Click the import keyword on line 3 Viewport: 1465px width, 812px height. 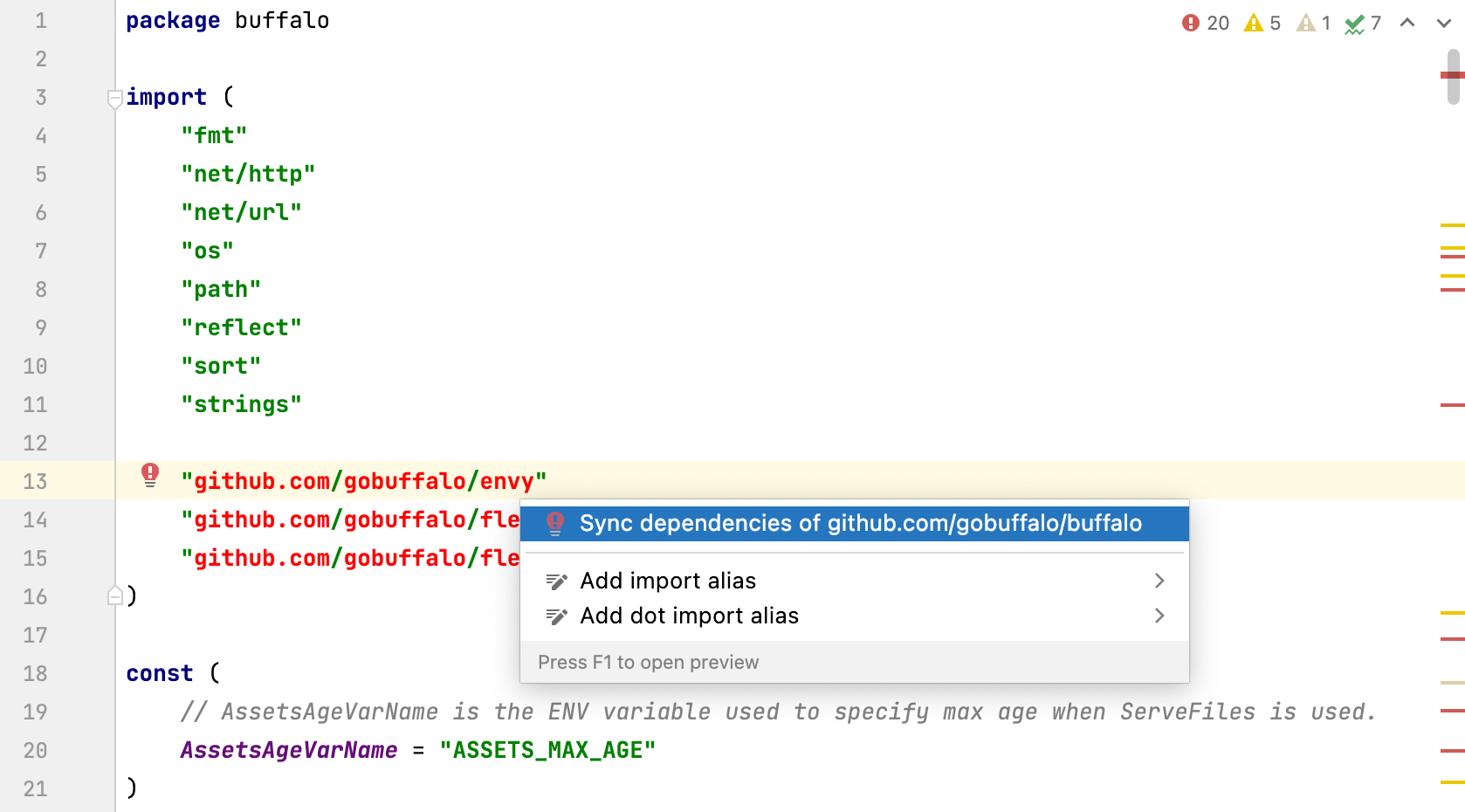[x=166, y=97]
